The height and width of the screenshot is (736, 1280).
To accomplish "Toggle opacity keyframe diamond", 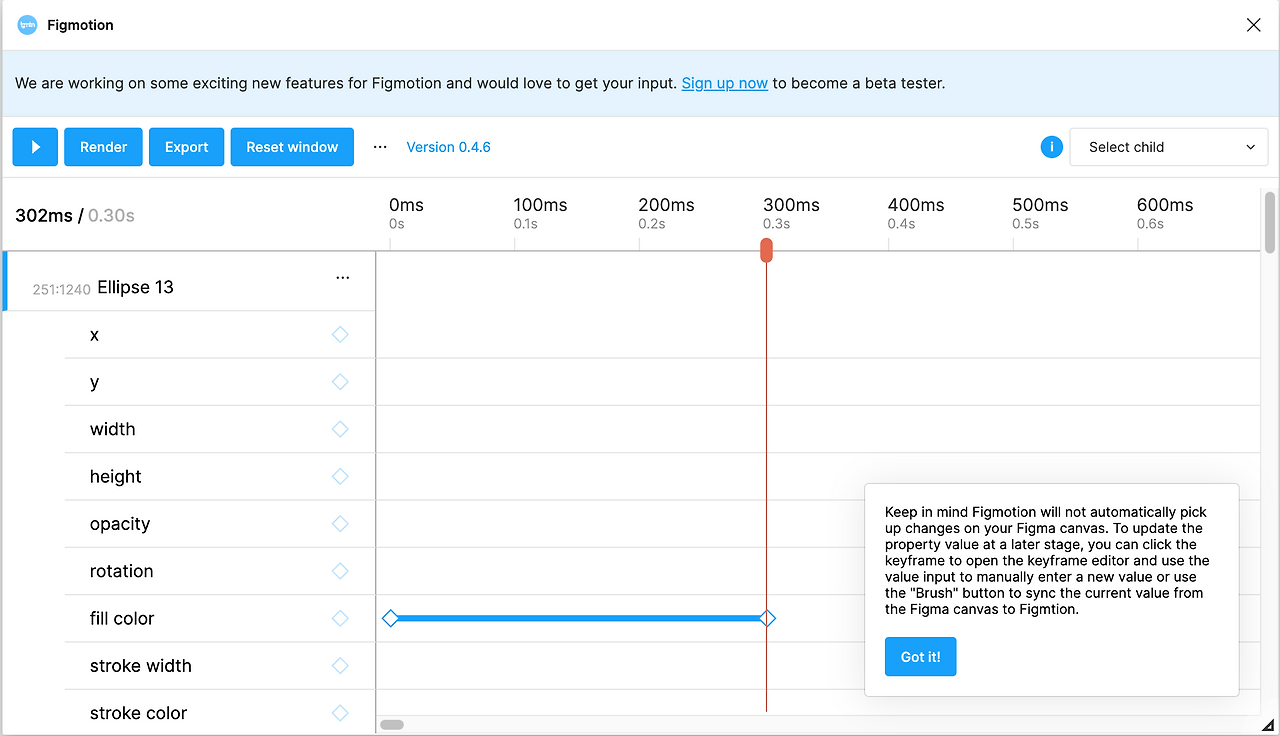I will coord(340,524).
